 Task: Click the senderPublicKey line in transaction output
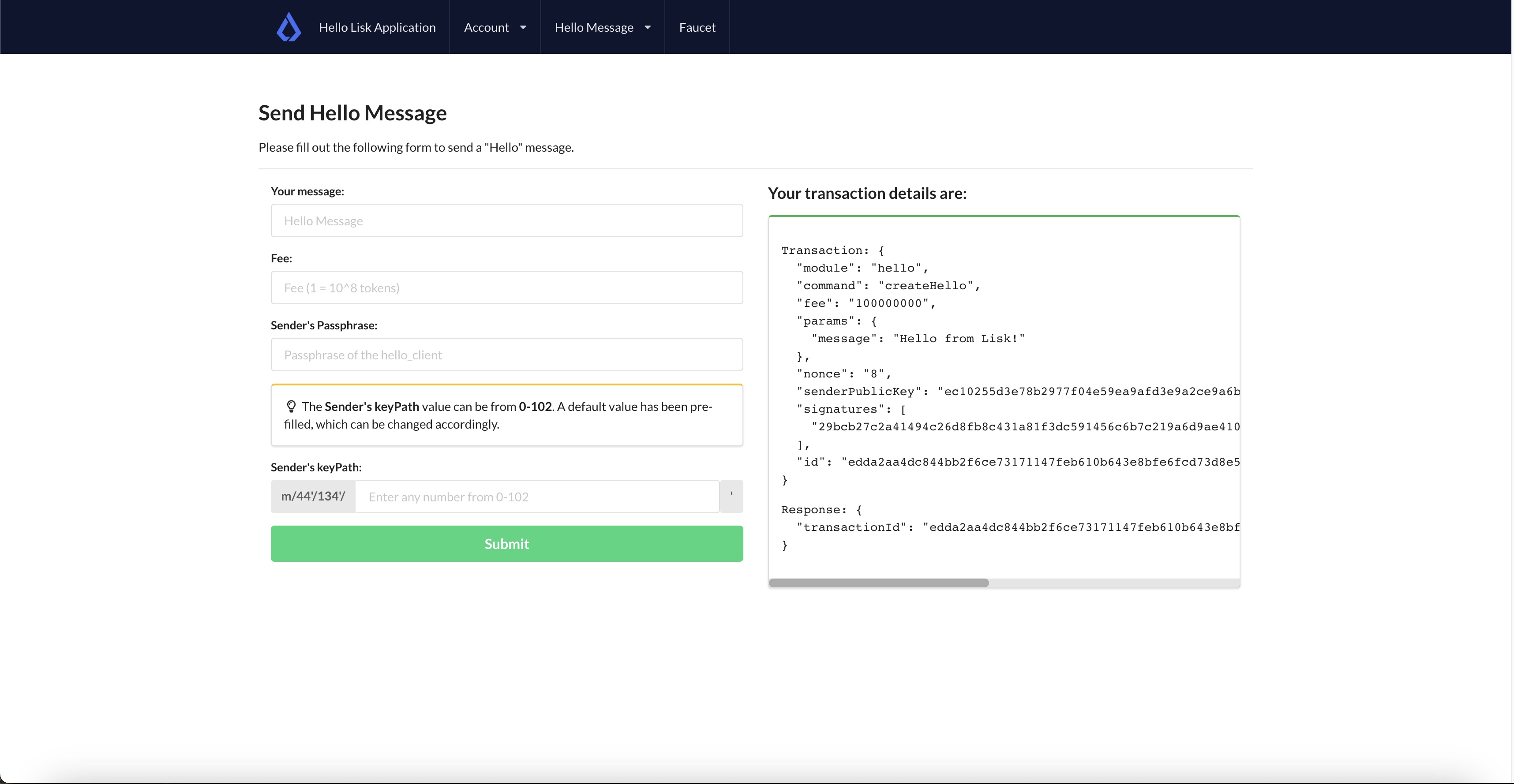coord(1017,392)
